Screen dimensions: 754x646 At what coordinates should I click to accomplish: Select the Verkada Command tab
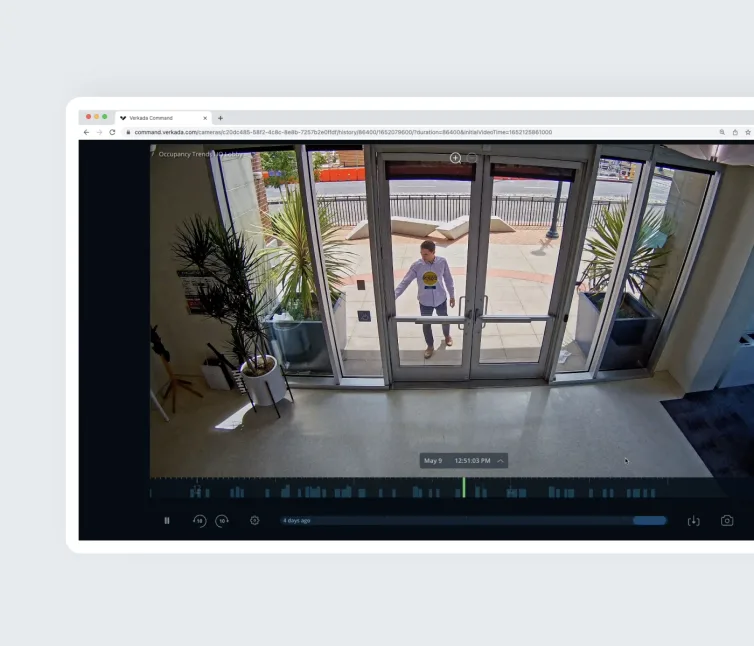[155, 118]
